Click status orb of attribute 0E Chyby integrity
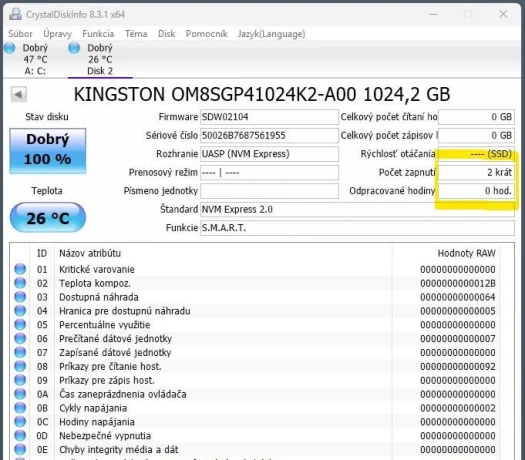Viewport: 525px width, 460px height. pos(20,450)
